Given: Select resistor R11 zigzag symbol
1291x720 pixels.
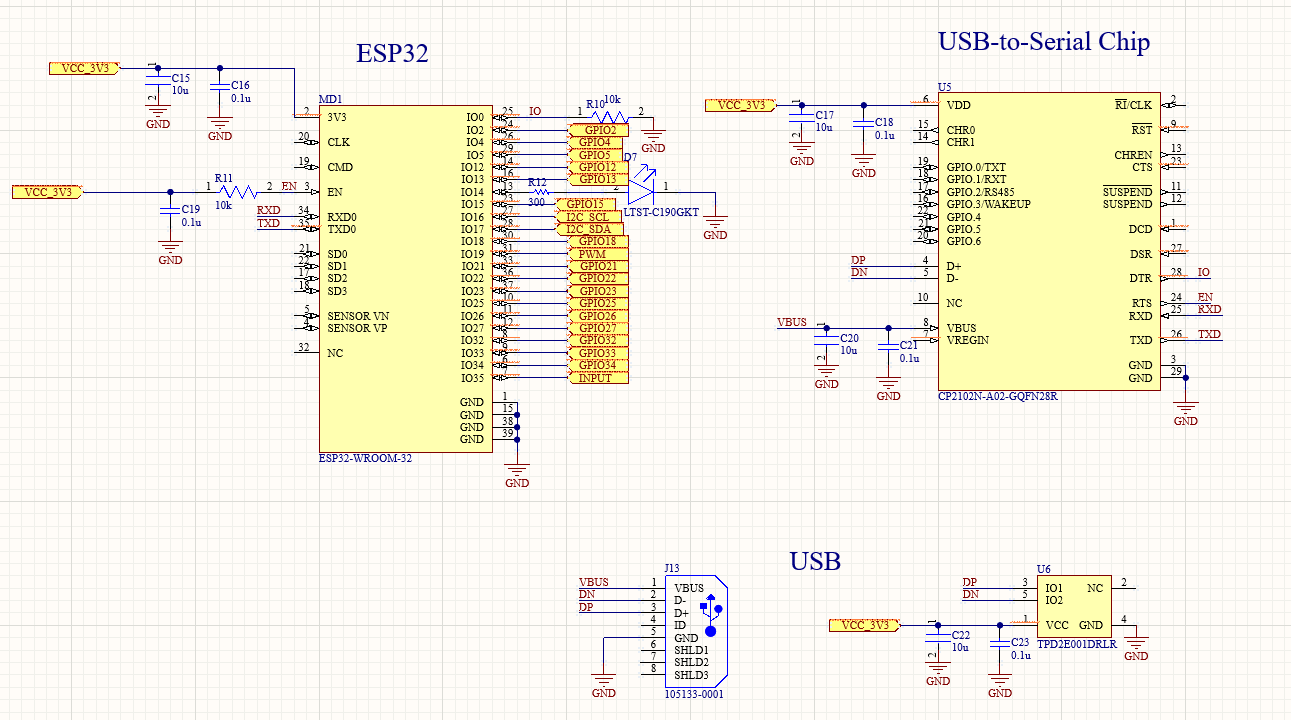Looking at the screenshot, I should pos(238,192).
